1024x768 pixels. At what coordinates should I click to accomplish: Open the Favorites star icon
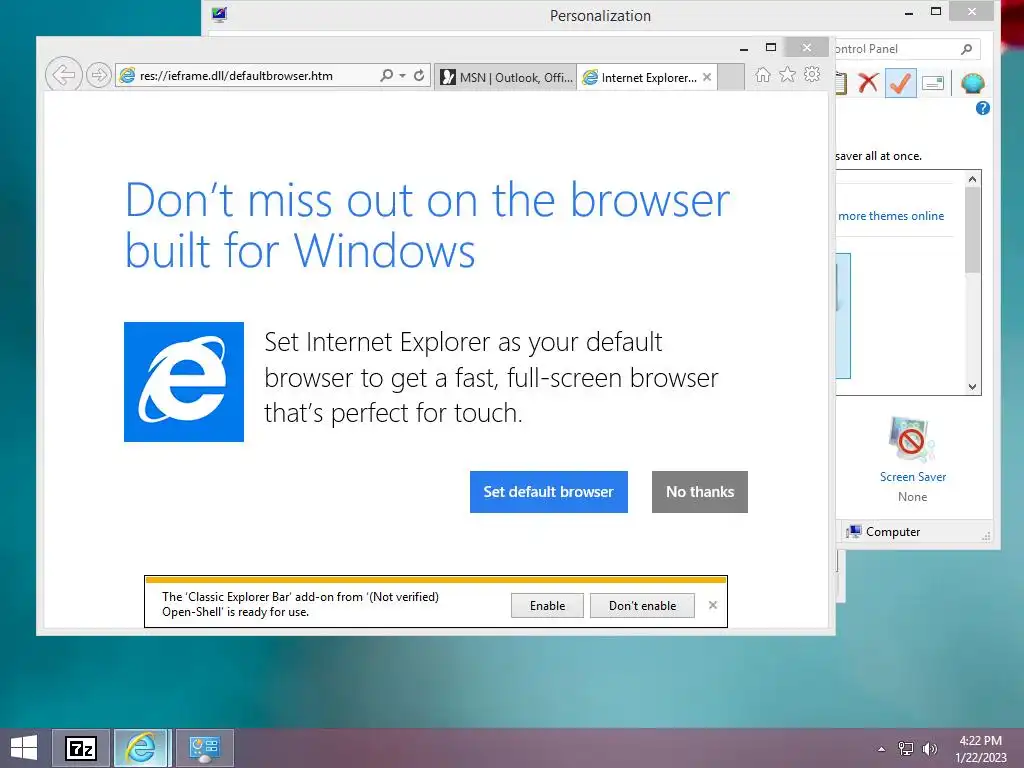pyautogui.click(x=788, y=74)
